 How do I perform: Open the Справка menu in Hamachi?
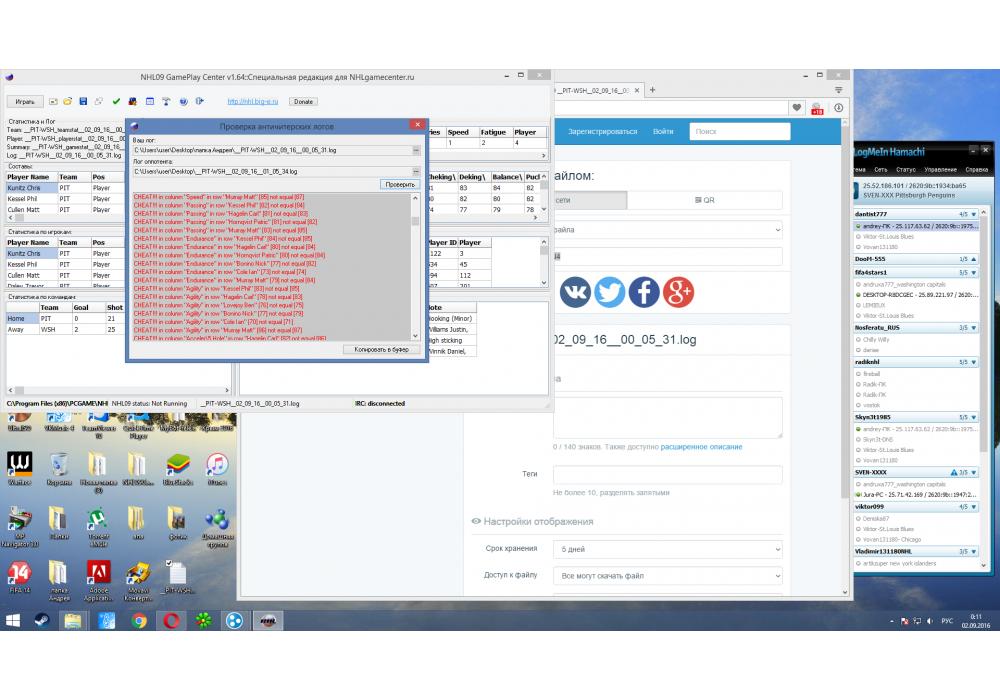point(977,169)
